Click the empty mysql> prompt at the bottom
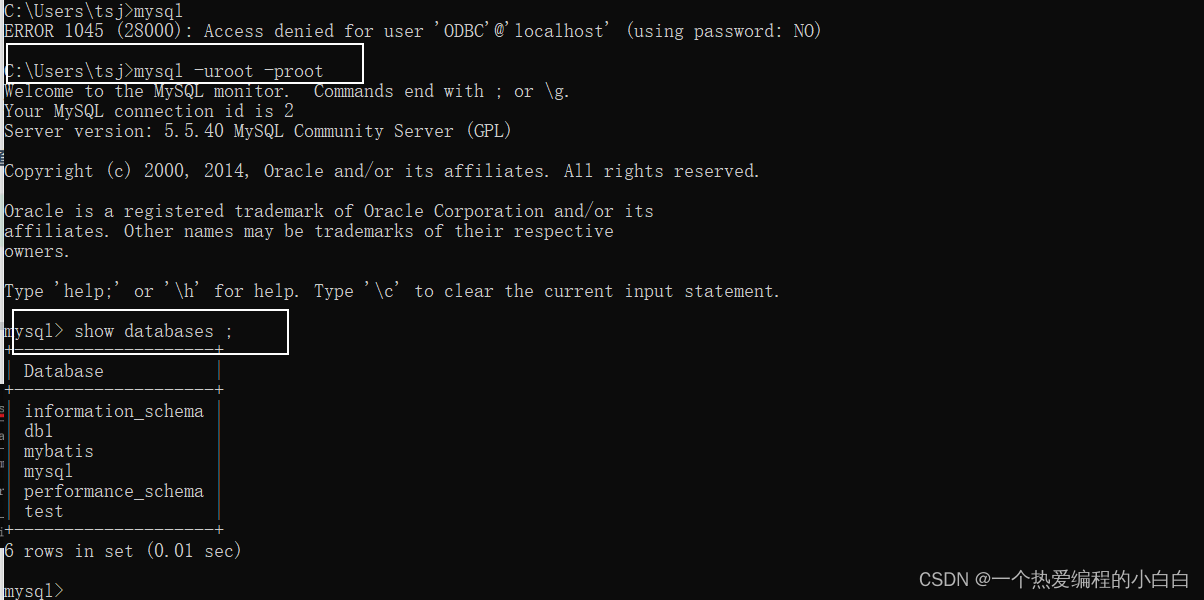Screen dimensions: 1204x600 tap(34, 591)
